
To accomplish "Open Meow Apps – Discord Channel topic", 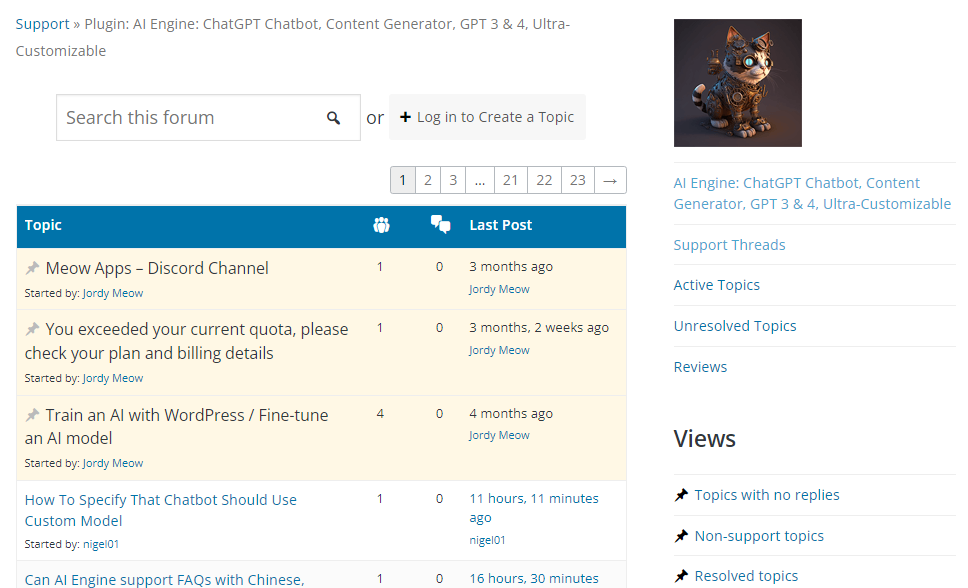I will point(157,268).
